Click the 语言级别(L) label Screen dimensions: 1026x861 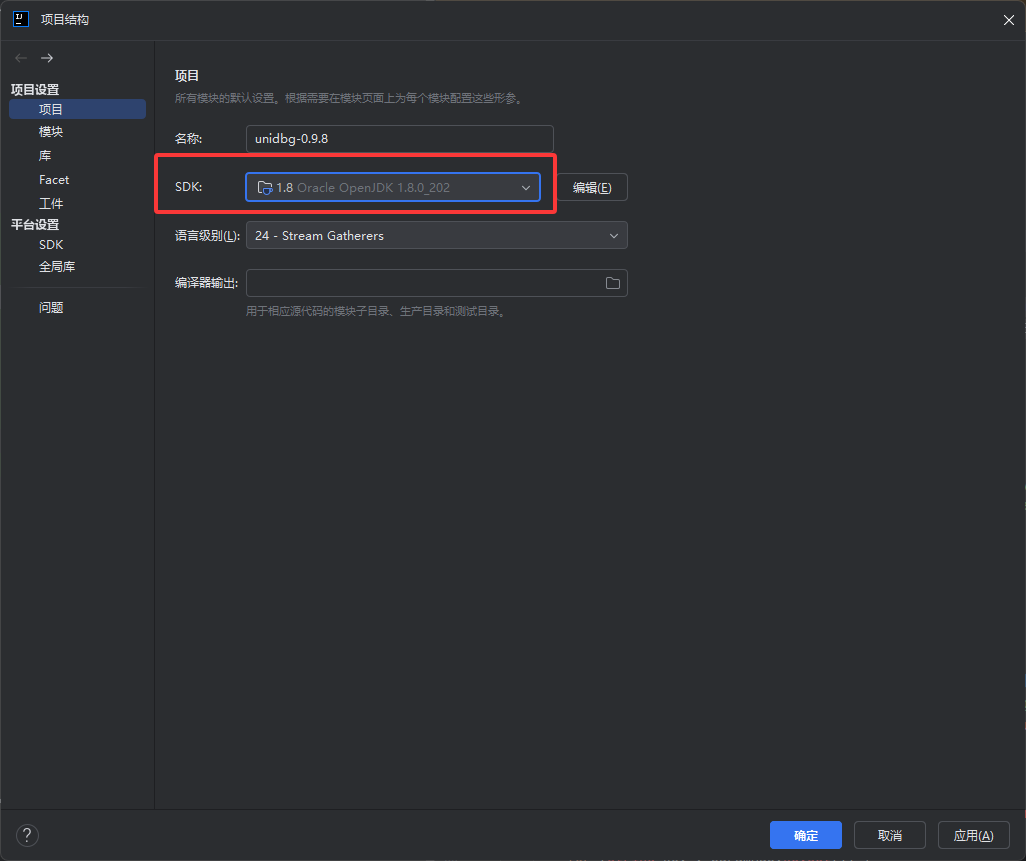pos(207,236)
